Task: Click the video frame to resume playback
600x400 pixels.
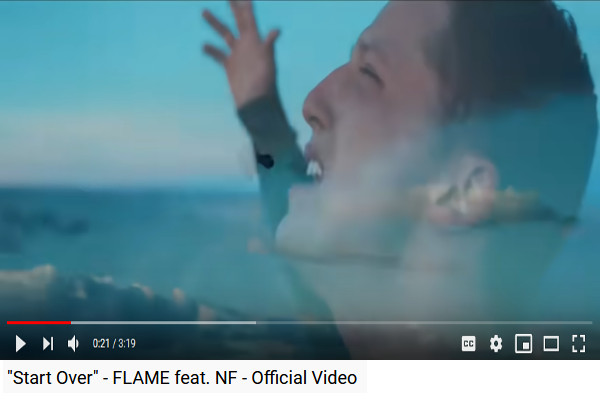Action: [300, 161]
